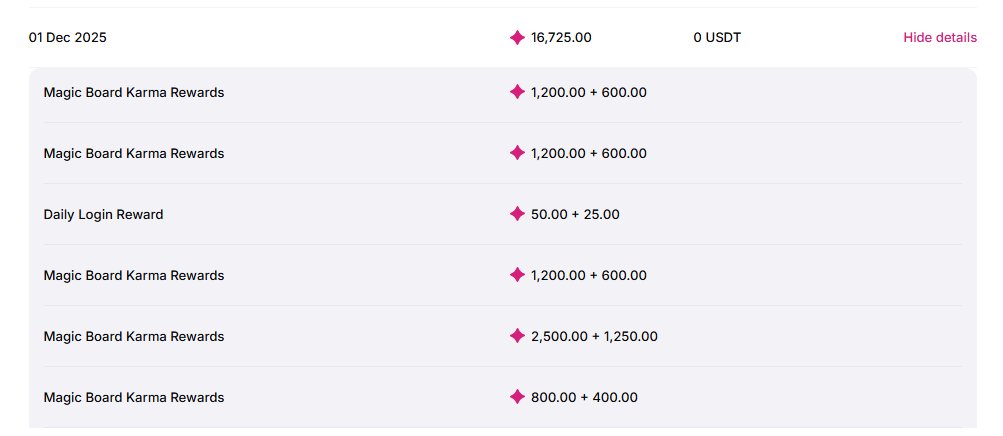Image resolution: width=1003 pixels, height=436 pixels.
Task: Select the 16,725.00 total amount
Action: pyautogui.click(x=561, y=38)
